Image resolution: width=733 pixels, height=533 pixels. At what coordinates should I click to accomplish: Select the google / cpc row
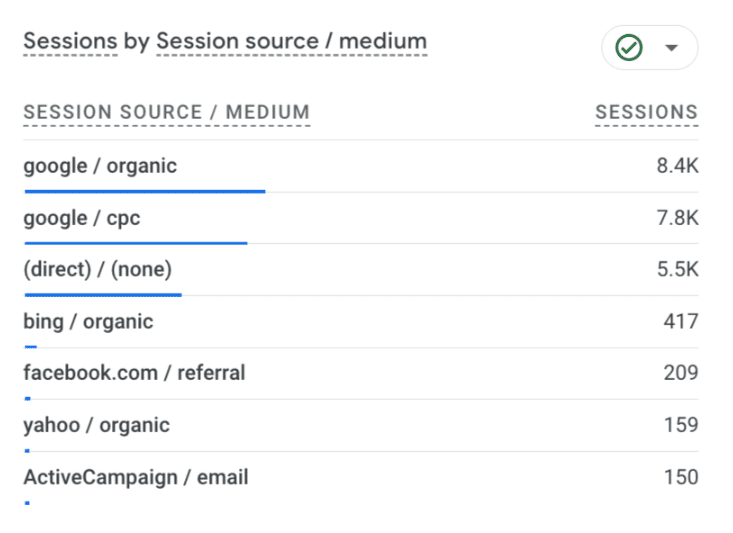pyautogui.click(x=361, y=218)
